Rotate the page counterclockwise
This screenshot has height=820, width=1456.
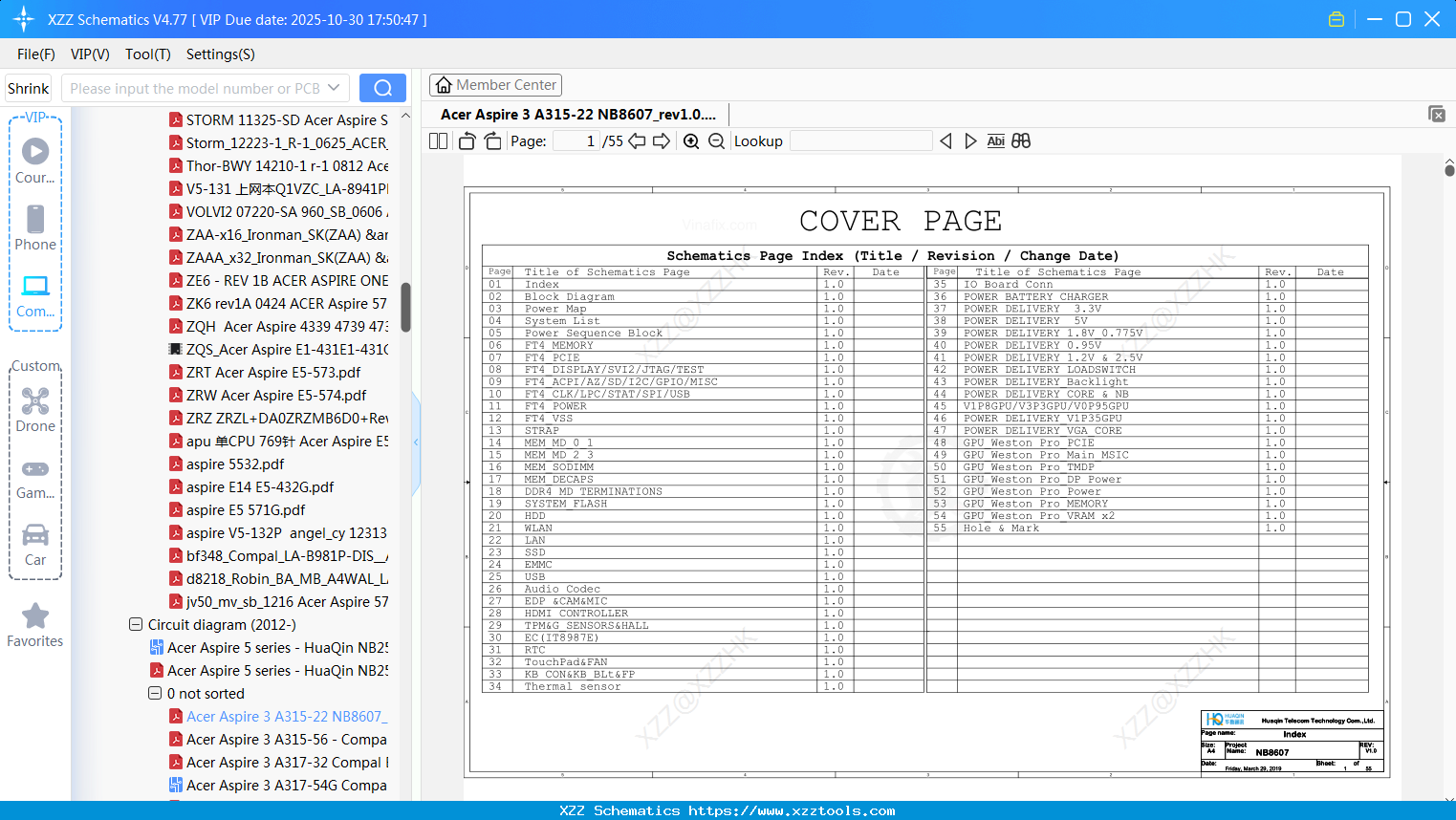(x=467, y=141)
